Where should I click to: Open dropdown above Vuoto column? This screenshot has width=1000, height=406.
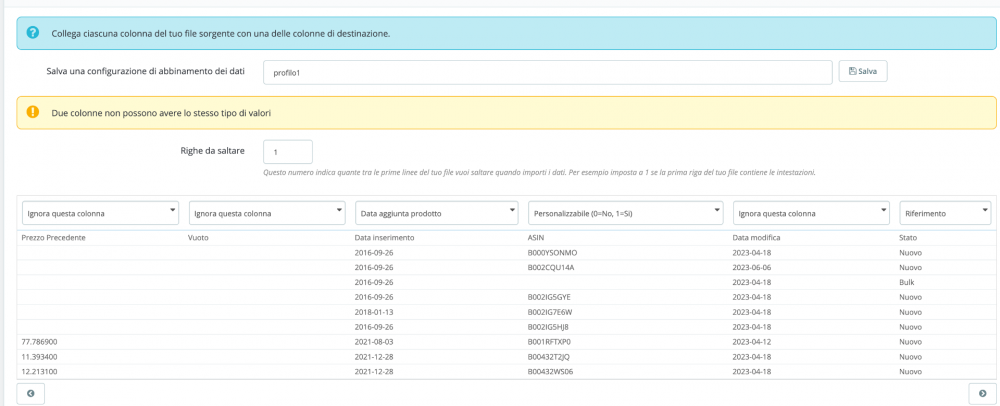coord(267,214)
